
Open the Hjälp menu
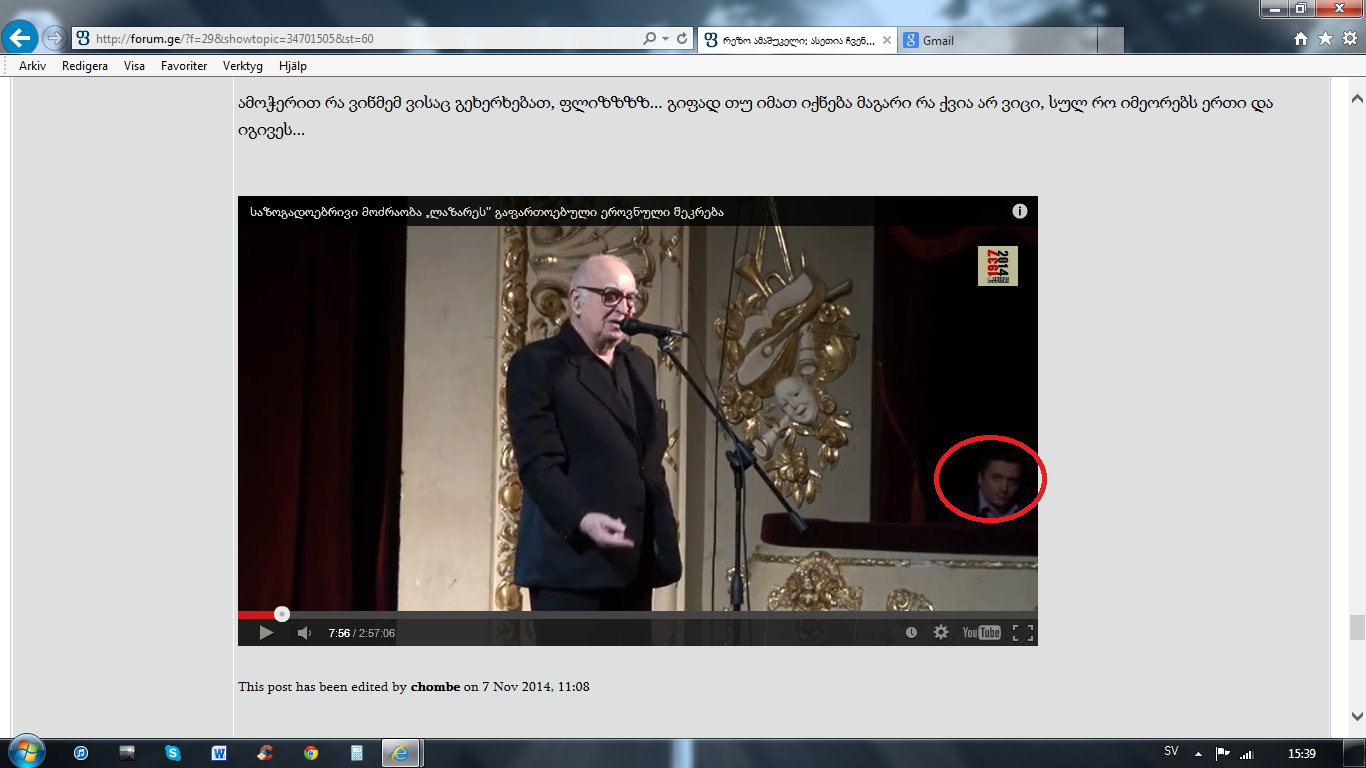point(293,66)
